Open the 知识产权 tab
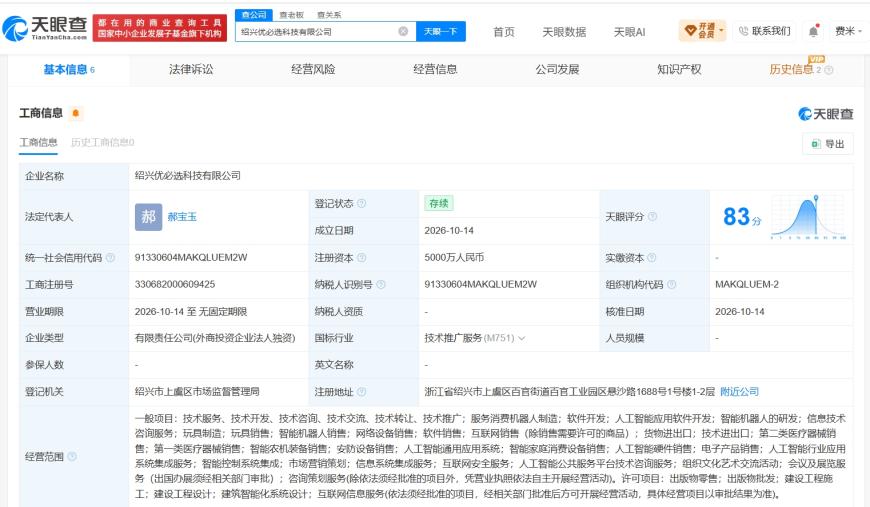 679,70
